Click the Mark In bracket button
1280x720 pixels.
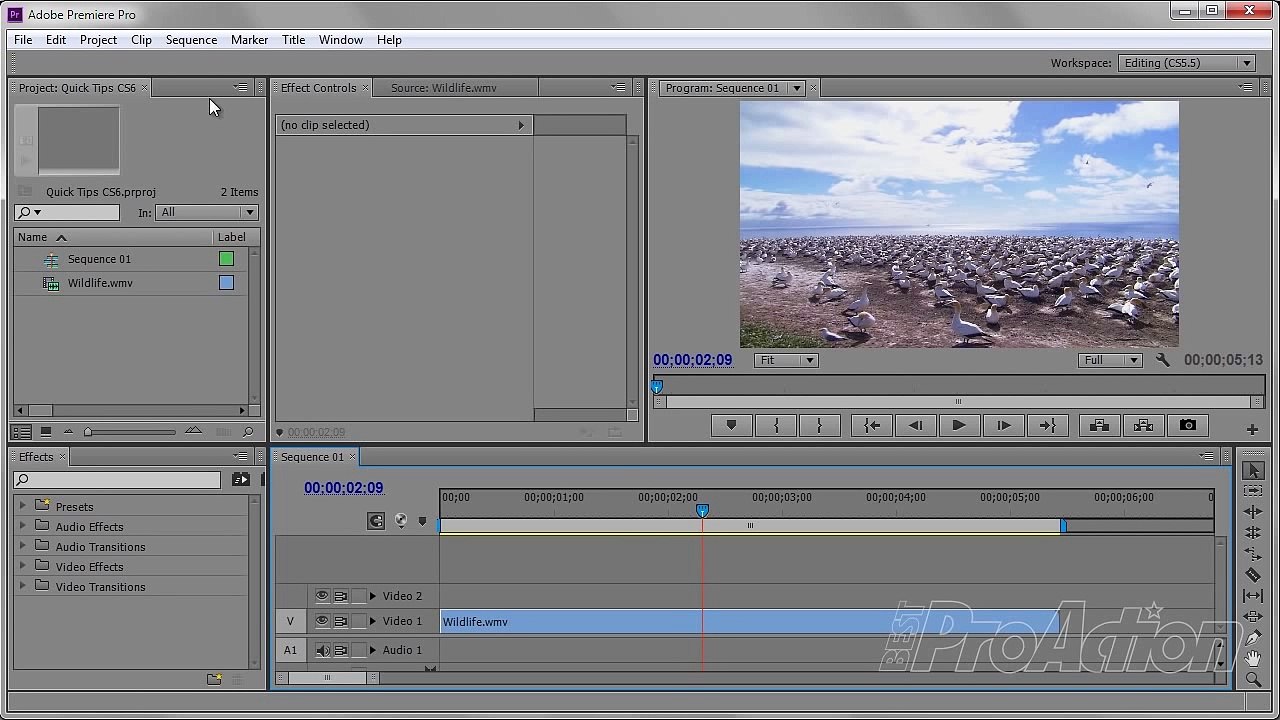[x=776, y=426]
